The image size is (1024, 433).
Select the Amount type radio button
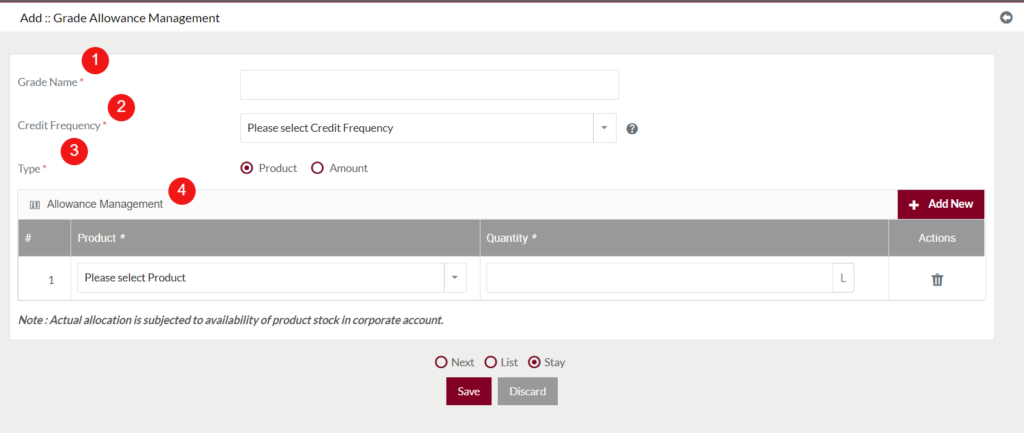[317, 168]
